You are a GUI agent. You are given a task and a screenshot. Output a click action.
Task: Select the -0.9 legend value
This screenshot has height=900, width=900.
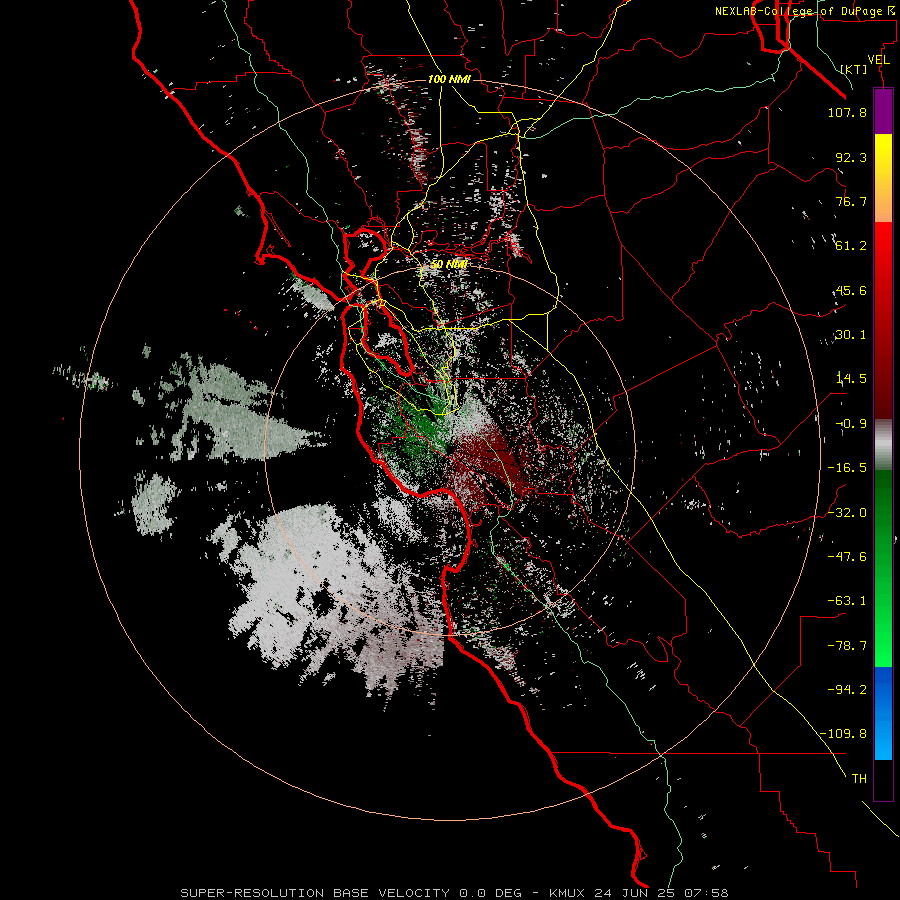pyautogui.click(x=851, y=424)
